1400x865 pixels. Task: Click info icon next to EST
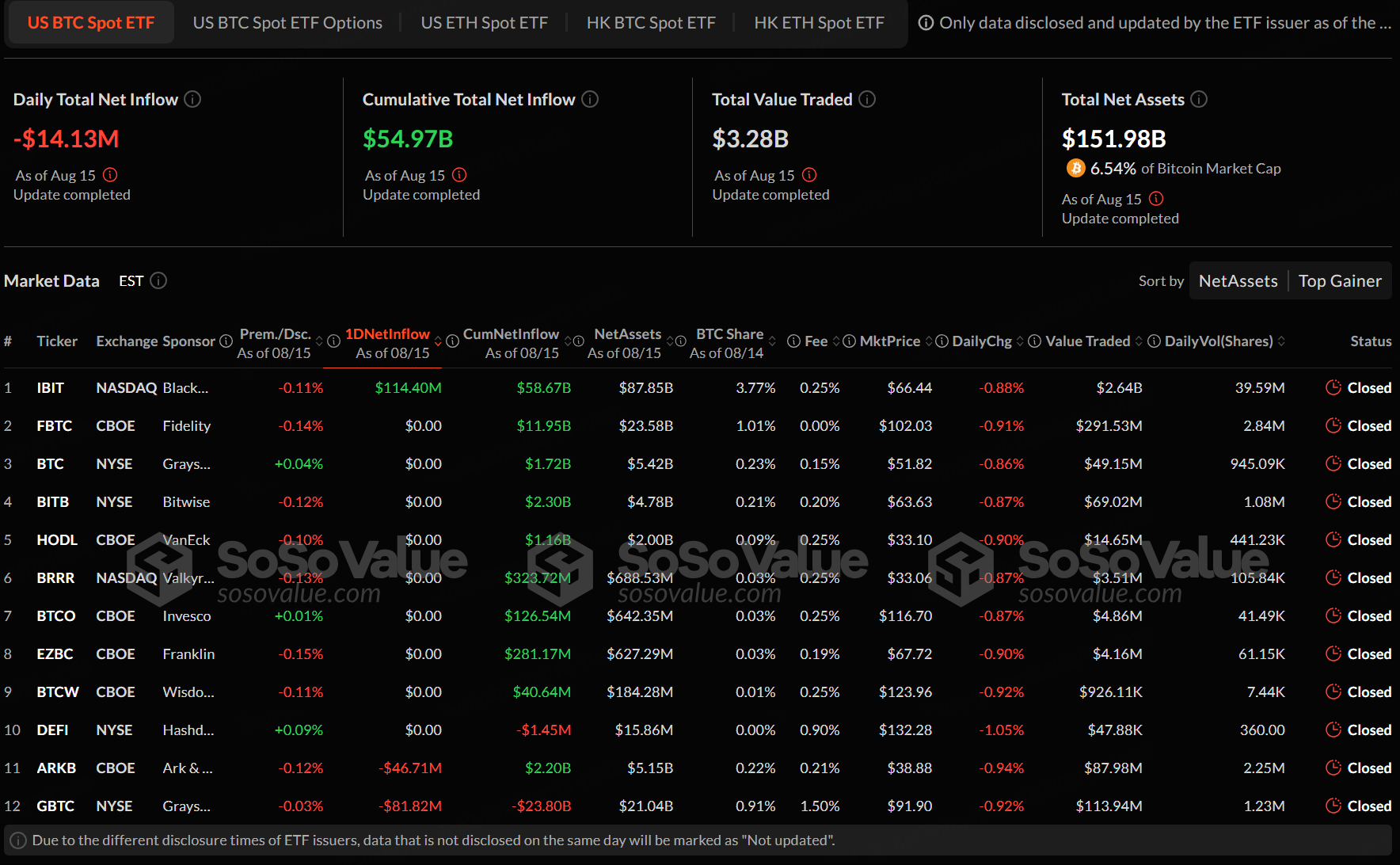click(x=158, y=280)
